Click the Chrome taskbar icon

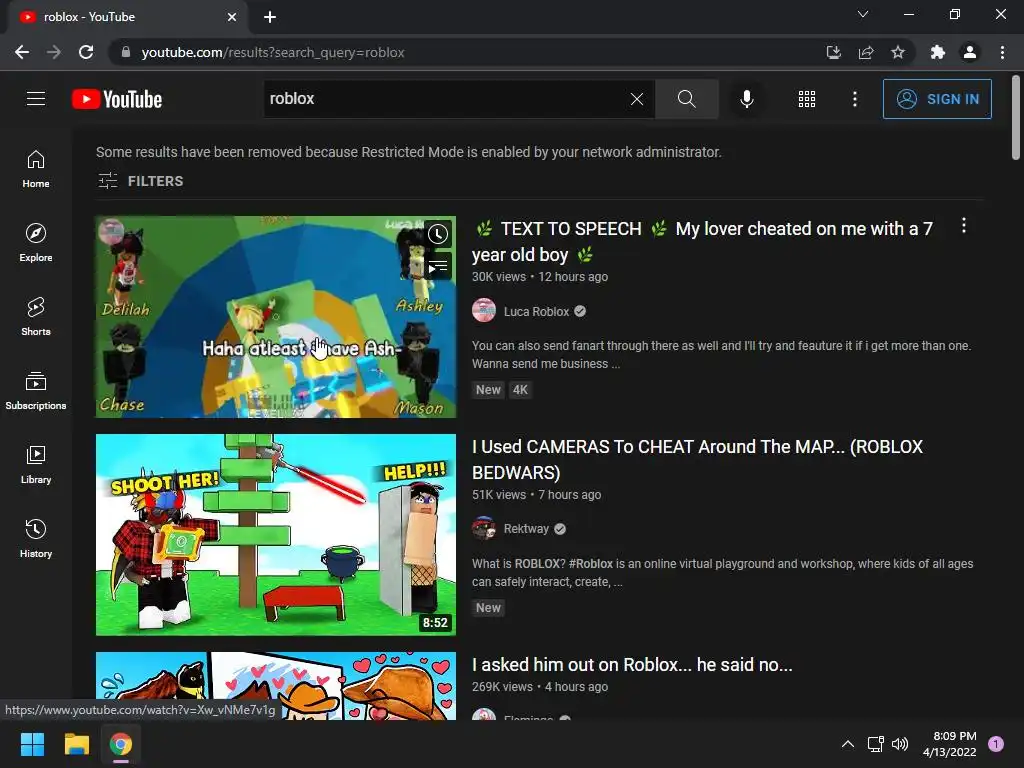(x=121, y=744)
